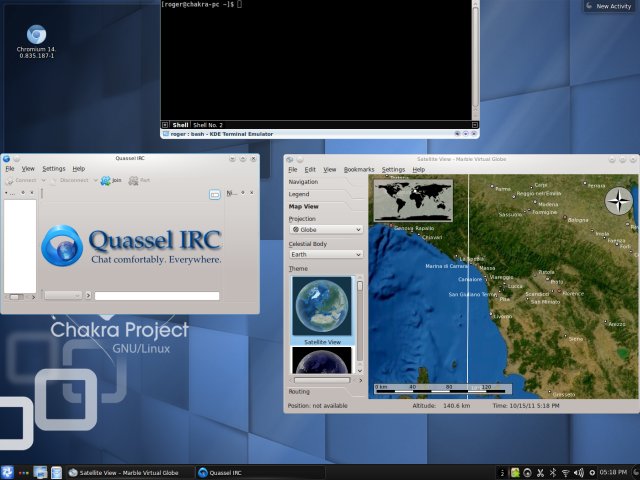Click the Part channel icon in Quassel
The height and width of the screenshot is (480, 640).
tap(139, 181)
